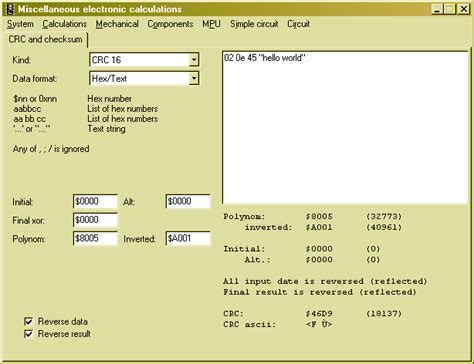Click the 'CRC ascii:' result value
Image resolution: width=474 pixels, height=364 pixels.
pyautogui.click(x=319, y=324)
